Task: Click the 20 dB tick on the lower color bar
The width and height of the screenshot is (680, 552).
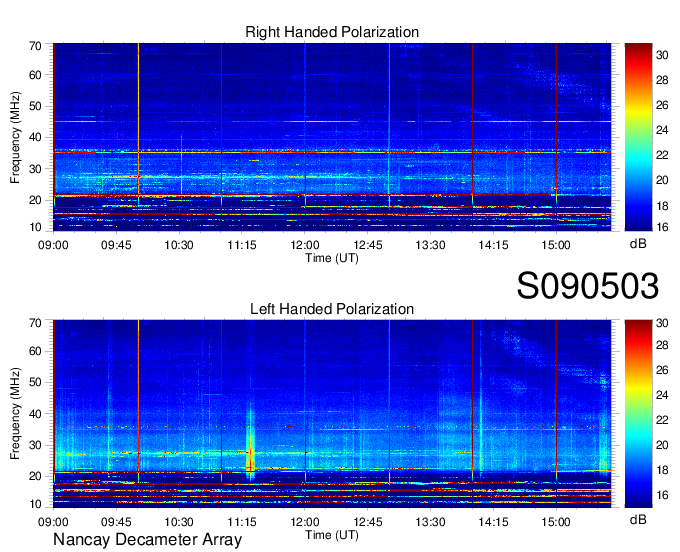Action: tap(662, 445)
